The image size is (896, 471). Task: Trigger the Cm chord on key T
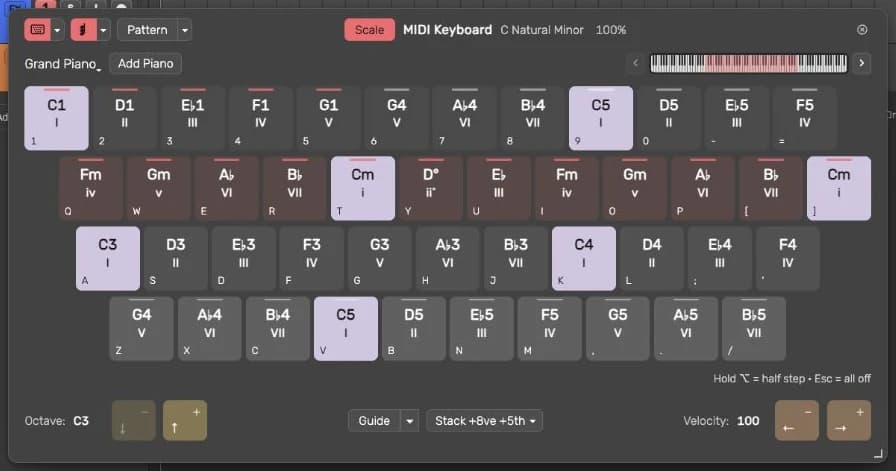[x=363, y=188]
